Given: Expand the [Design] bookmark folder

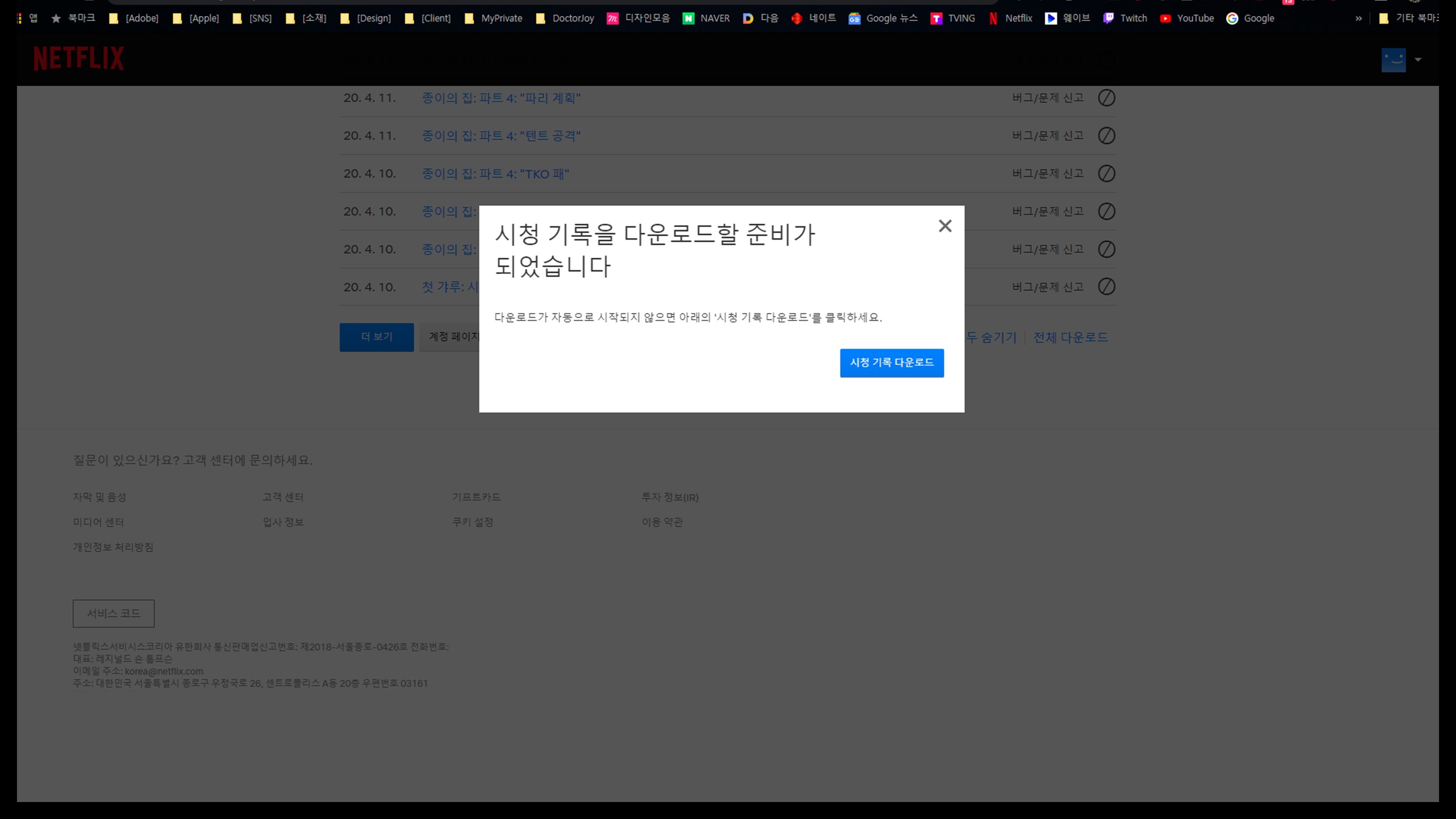Looking at the screenshot, I should [366, 18].
